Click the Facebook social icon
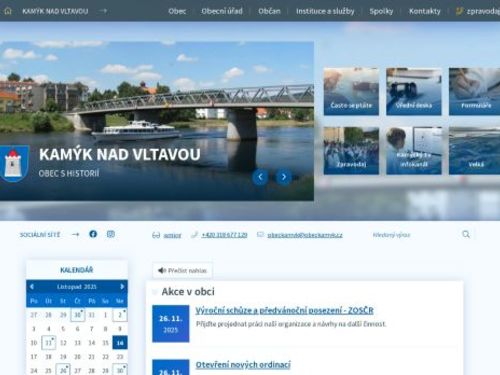The width and height of the screenshot is (500, 375). [x=93, y=234]
